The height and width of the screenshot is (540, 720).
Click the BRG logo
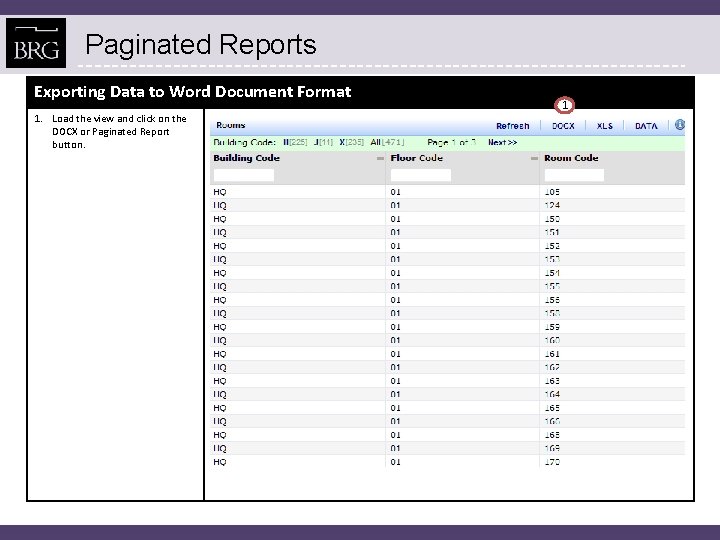coord(36,43)
